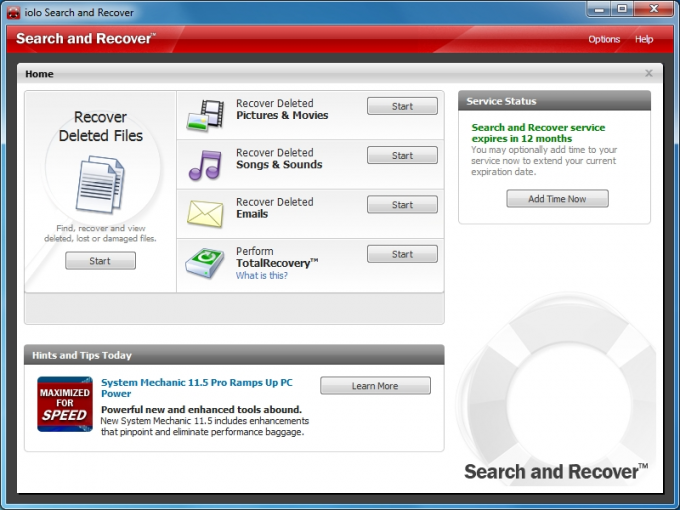This screenshot has width=680, height=510.
Task: Click the yellow envelope Emails icon
Action: (205, 214)
